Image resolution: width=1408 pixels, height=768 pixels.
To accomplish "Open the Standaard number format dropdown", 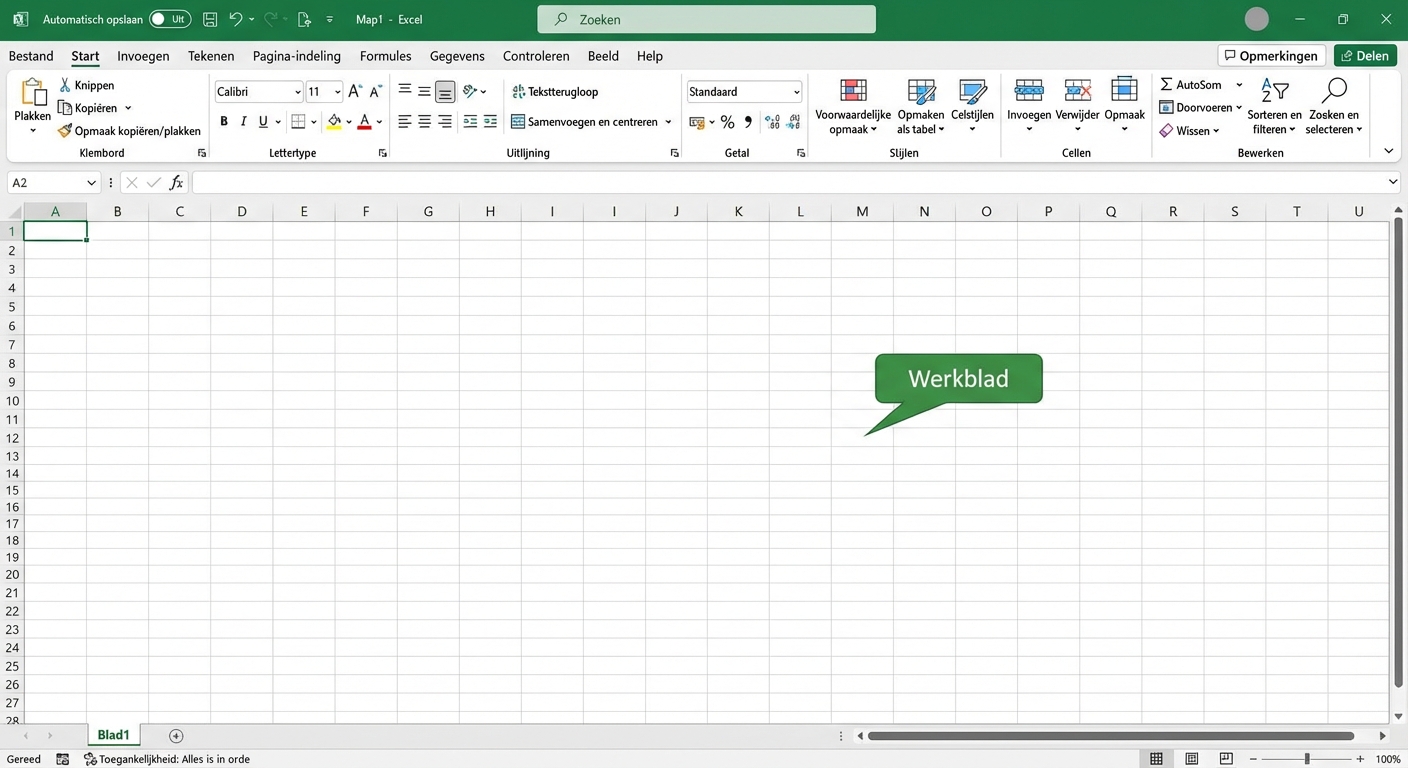I will 795,91.
